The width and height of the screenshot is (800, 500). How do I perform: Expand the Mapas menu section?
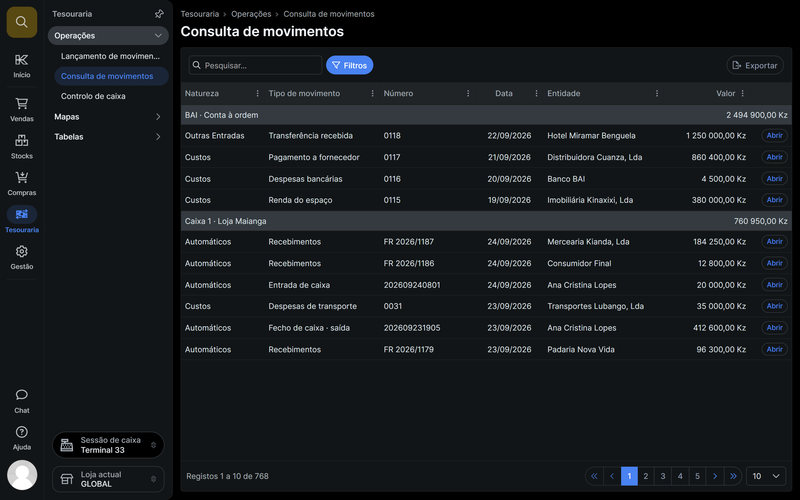coord(108,117)
